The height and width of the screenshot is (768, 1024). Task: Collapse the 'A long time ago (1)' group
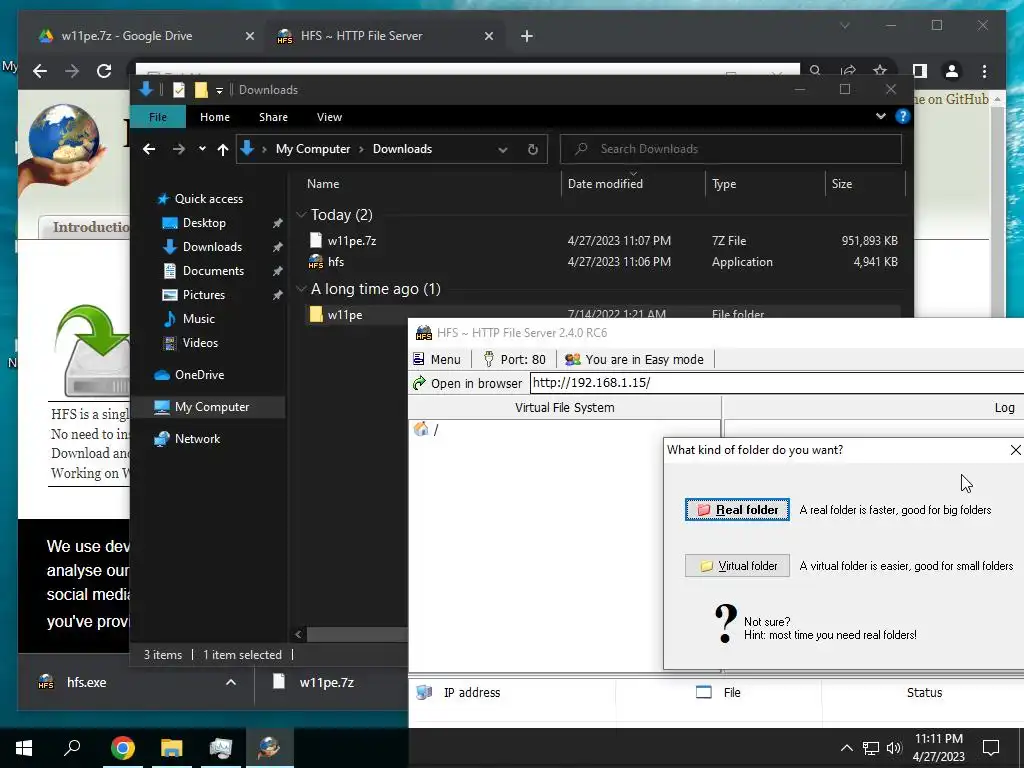[x=301, y=289]
